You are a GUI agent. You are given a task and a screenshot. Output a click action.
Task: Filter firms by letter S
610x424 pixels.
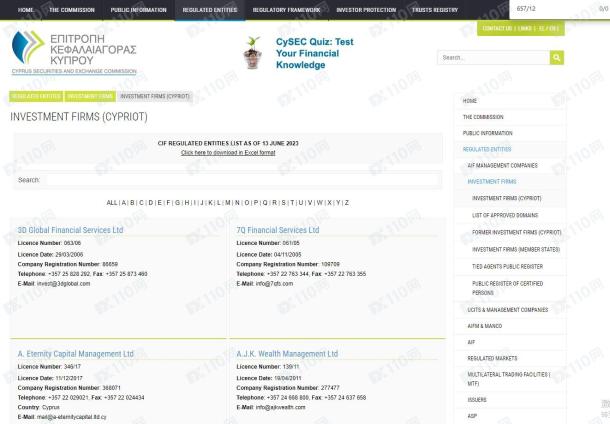click(x=283, y=203)
